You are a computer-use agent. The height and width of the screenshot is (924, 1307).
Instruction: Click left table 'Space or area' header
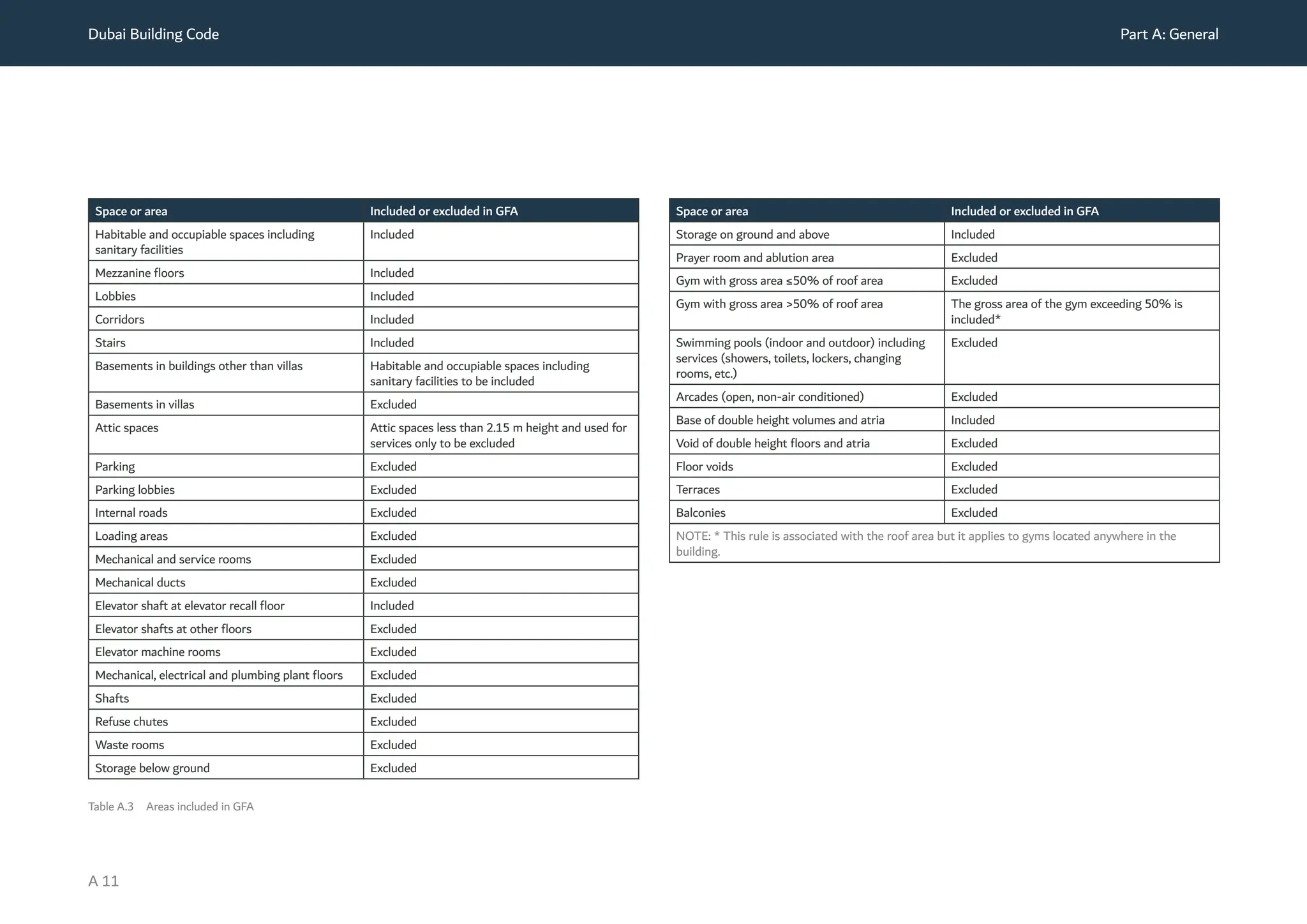click(x=131, y=211)
